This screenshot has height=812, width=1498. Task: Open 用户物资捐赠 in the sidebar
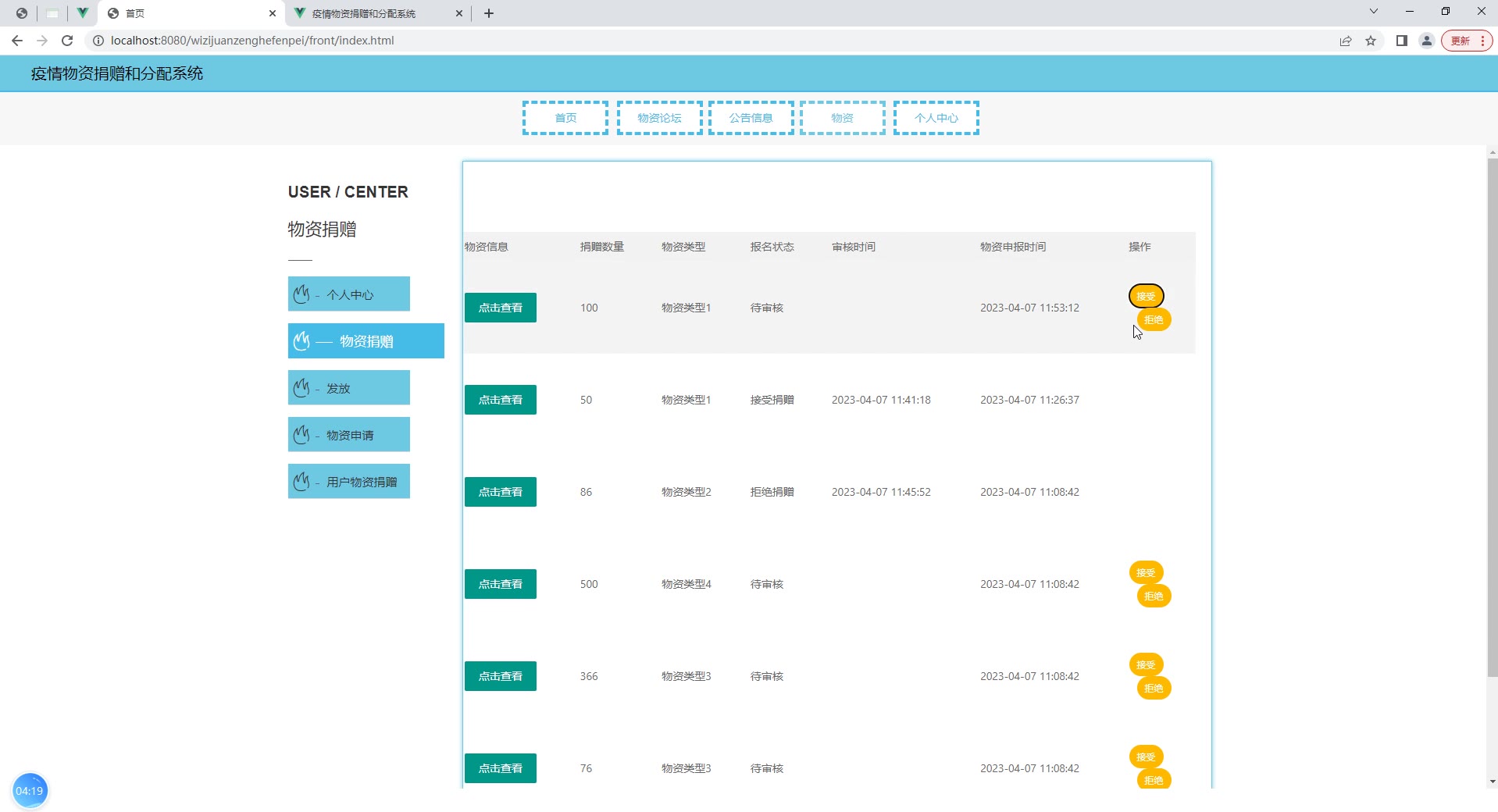[x=349, y=482]
